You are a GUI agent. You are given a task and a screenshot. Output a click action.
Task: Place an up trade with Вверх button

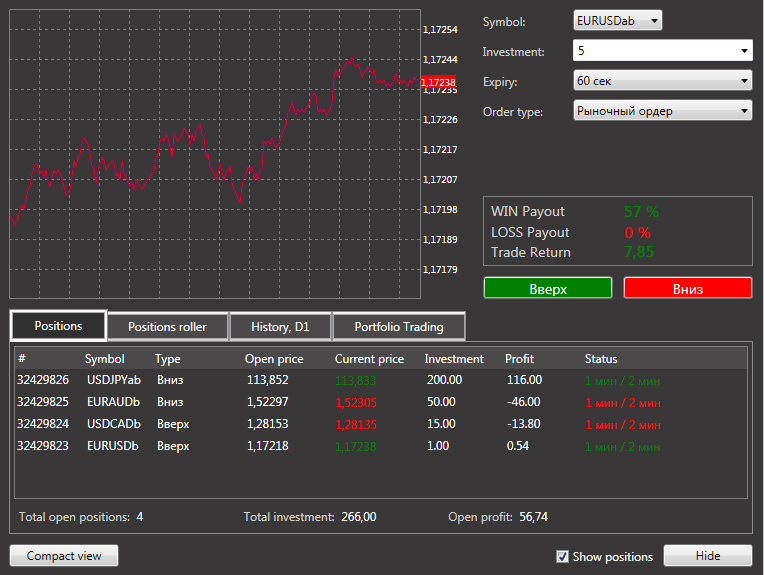[x=548, y=288]
